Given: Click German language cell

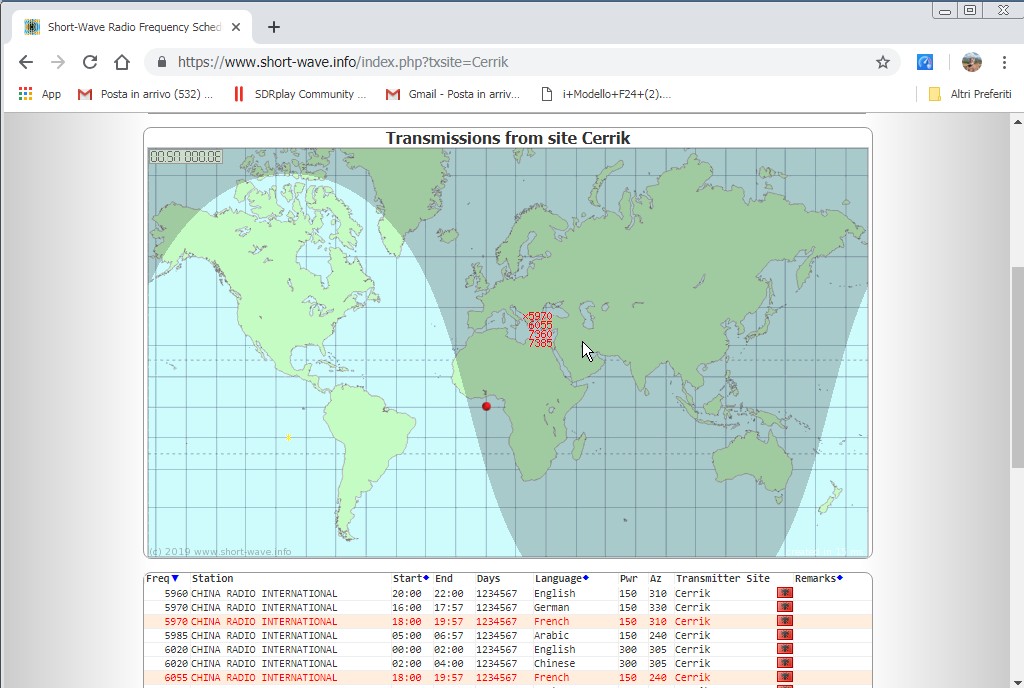Looking at the screenshot, I should pyautogui.click(x=552, y=607).
